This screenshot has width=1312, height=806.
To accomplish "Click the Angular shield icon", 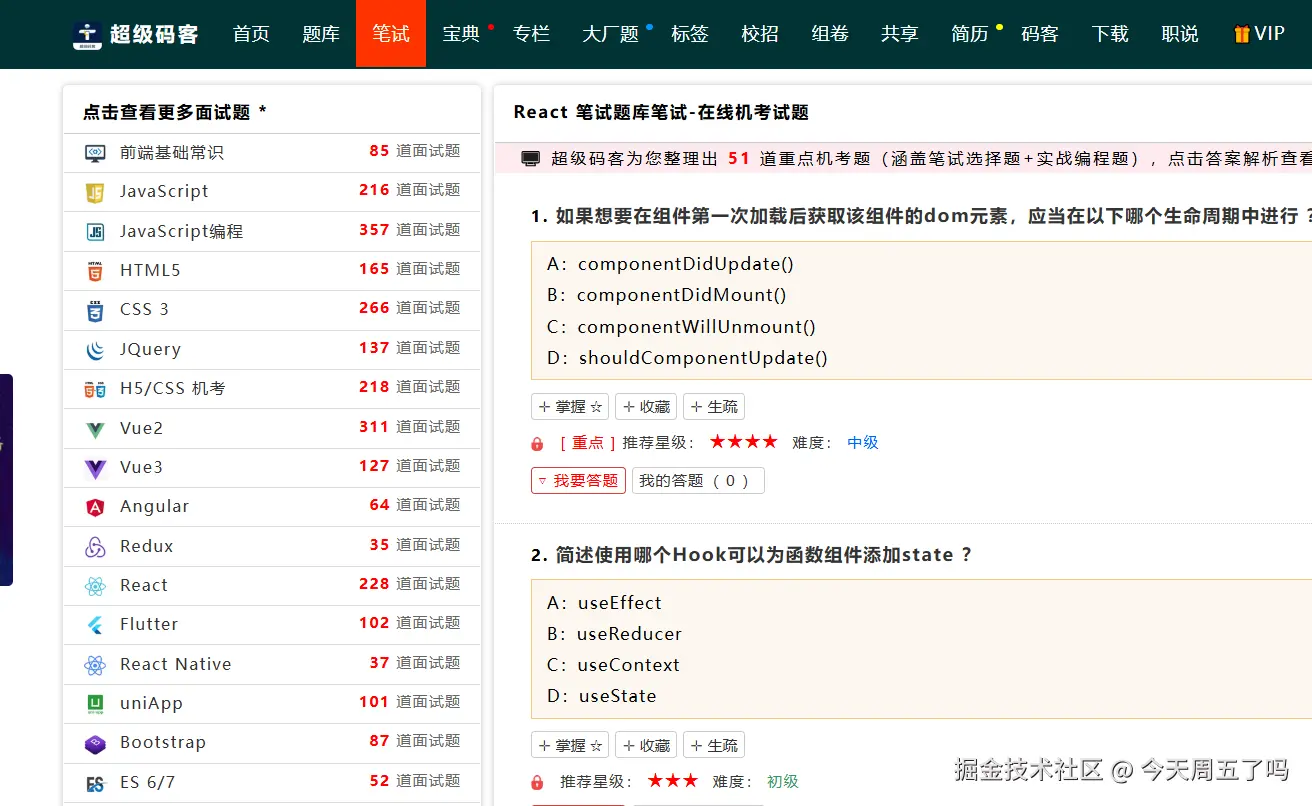I will (x=93, y=506).
